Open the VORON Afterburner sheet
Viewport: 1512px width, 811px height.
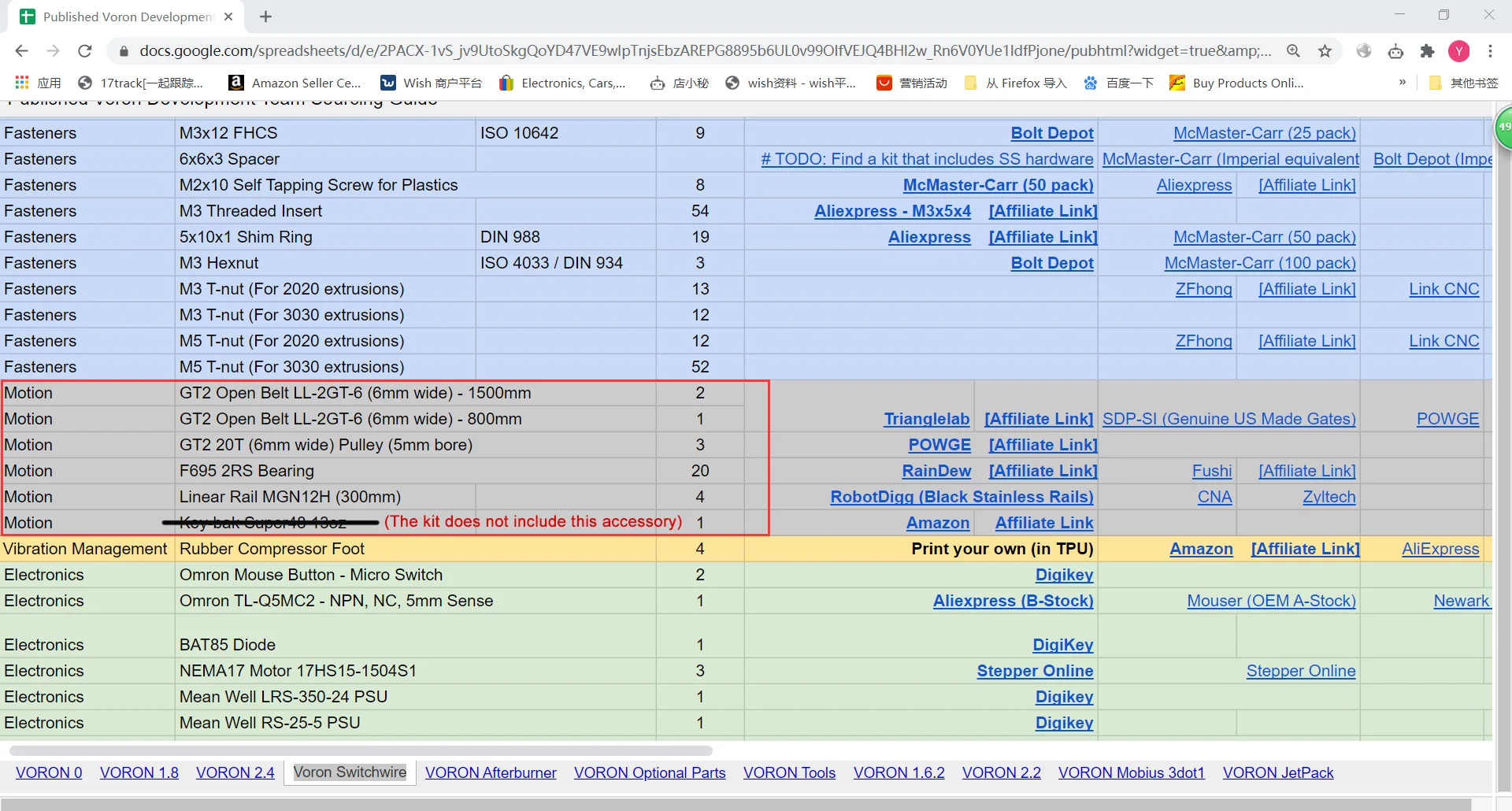pyautogui.click(x=491, y=772)
